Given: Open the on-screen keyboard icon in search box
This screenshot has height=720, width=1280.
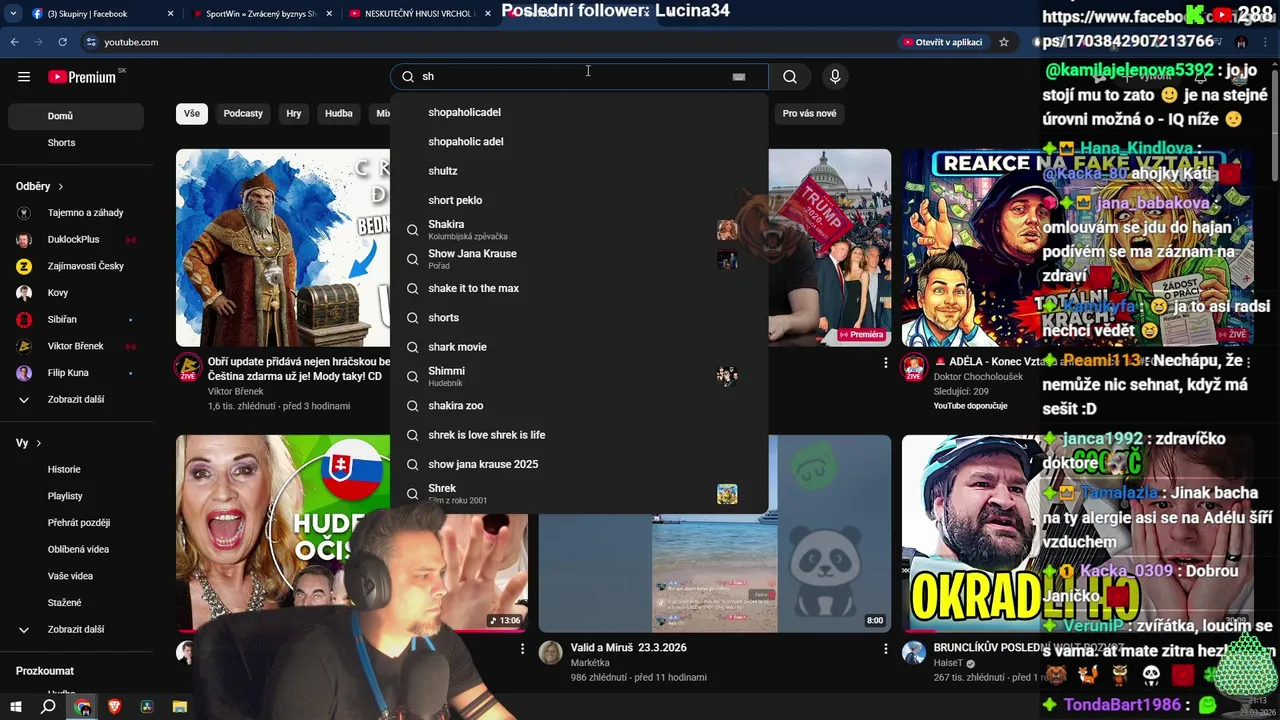Looking at the screenshot, I should pos(738,76).
